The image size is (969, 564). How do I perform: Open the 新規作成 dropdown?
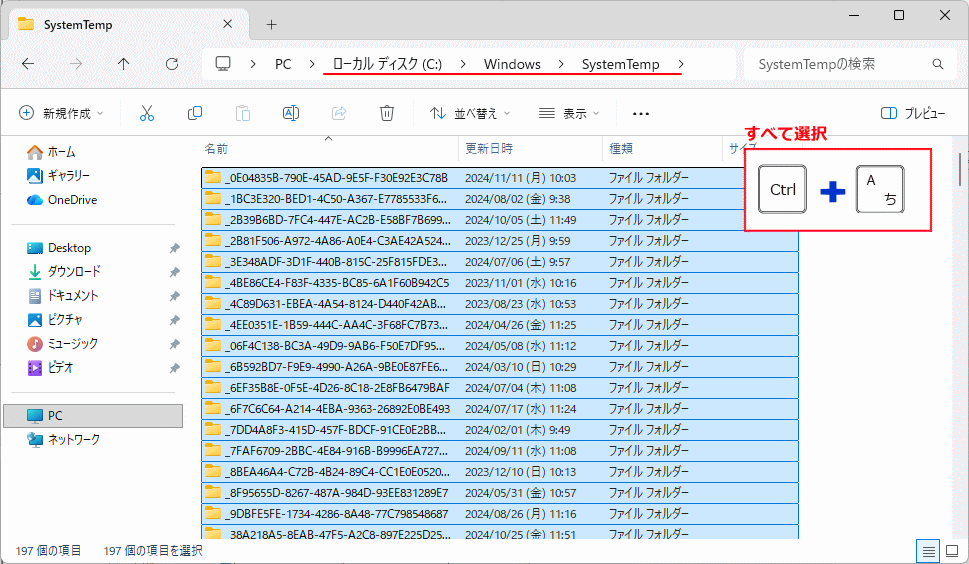(x=61, y=113)
